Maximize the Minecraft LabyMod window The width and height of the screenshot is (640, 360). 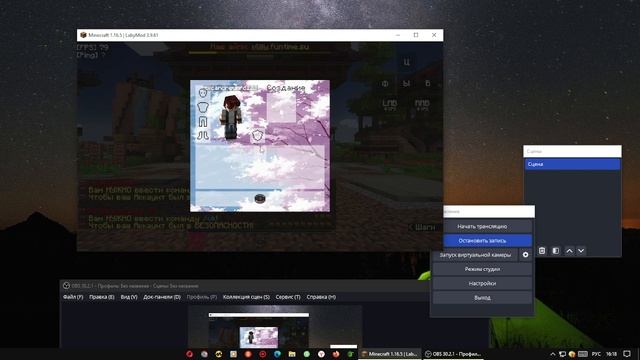point(416,35)
